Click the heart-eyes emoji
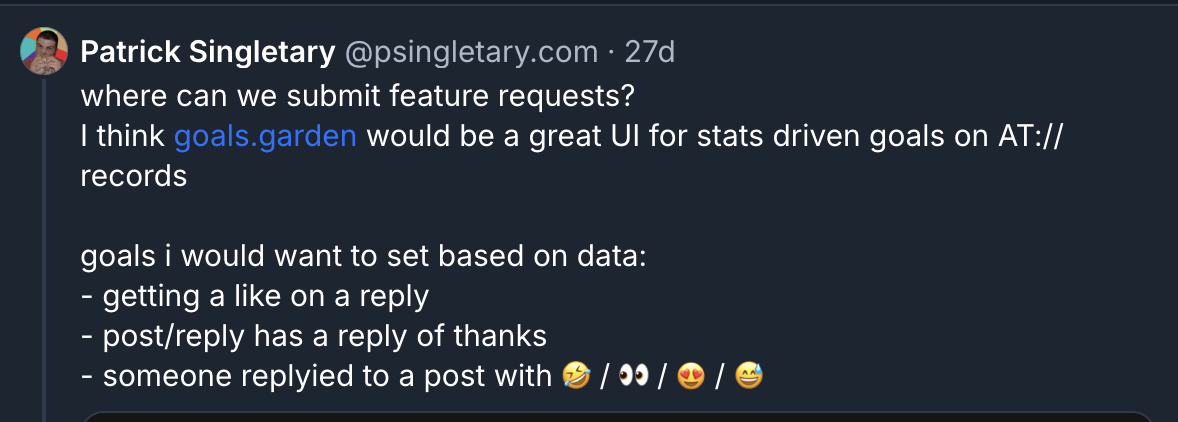 click(690, 376)
